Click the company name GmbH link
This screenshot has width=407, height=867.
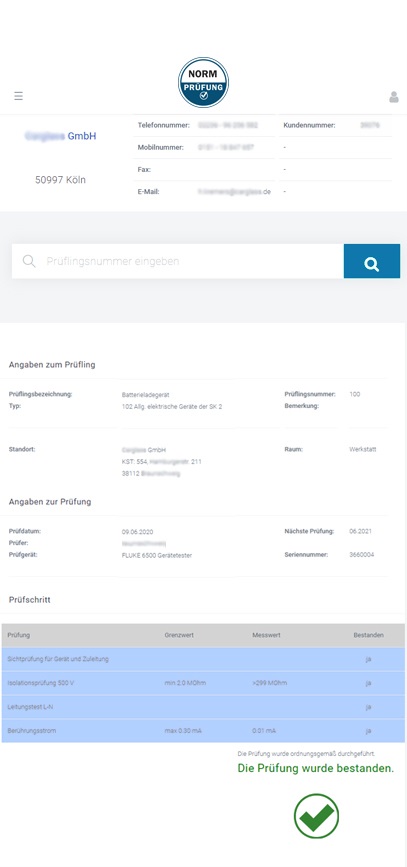[61, 136]
